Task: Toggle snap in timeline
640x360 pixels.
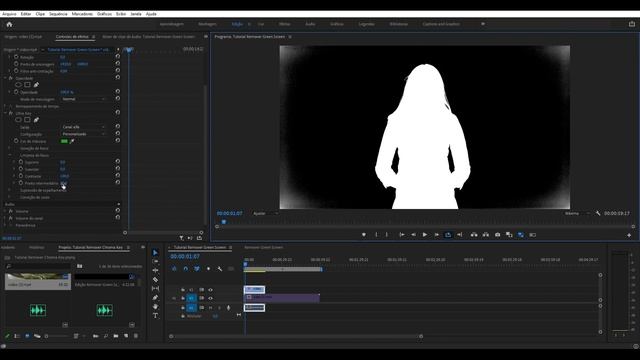Action: tap(186, 269)
